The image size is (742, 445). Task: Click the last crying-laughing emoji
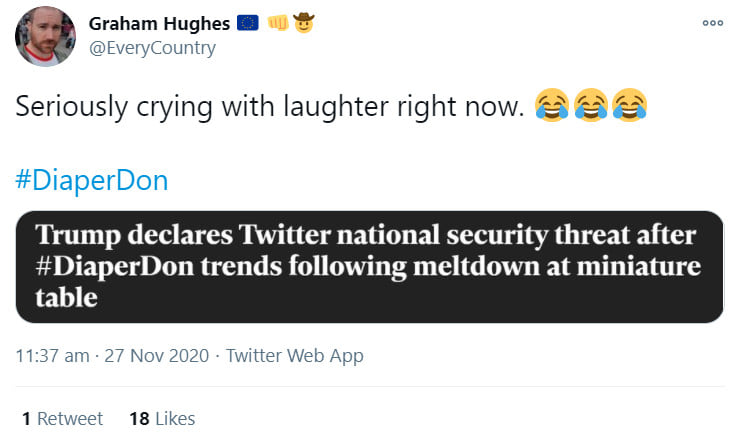629,104
